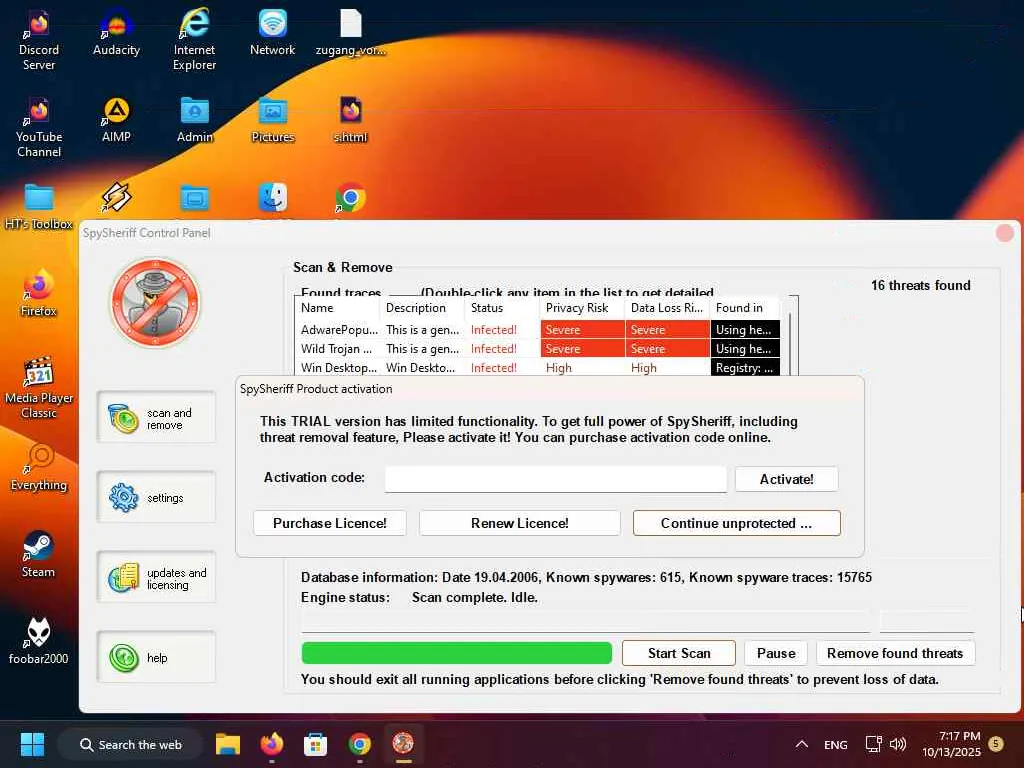Viewport: 1024px width, 768px height.
Task: Focus the Activation code input field
Action: click(556, 479)
